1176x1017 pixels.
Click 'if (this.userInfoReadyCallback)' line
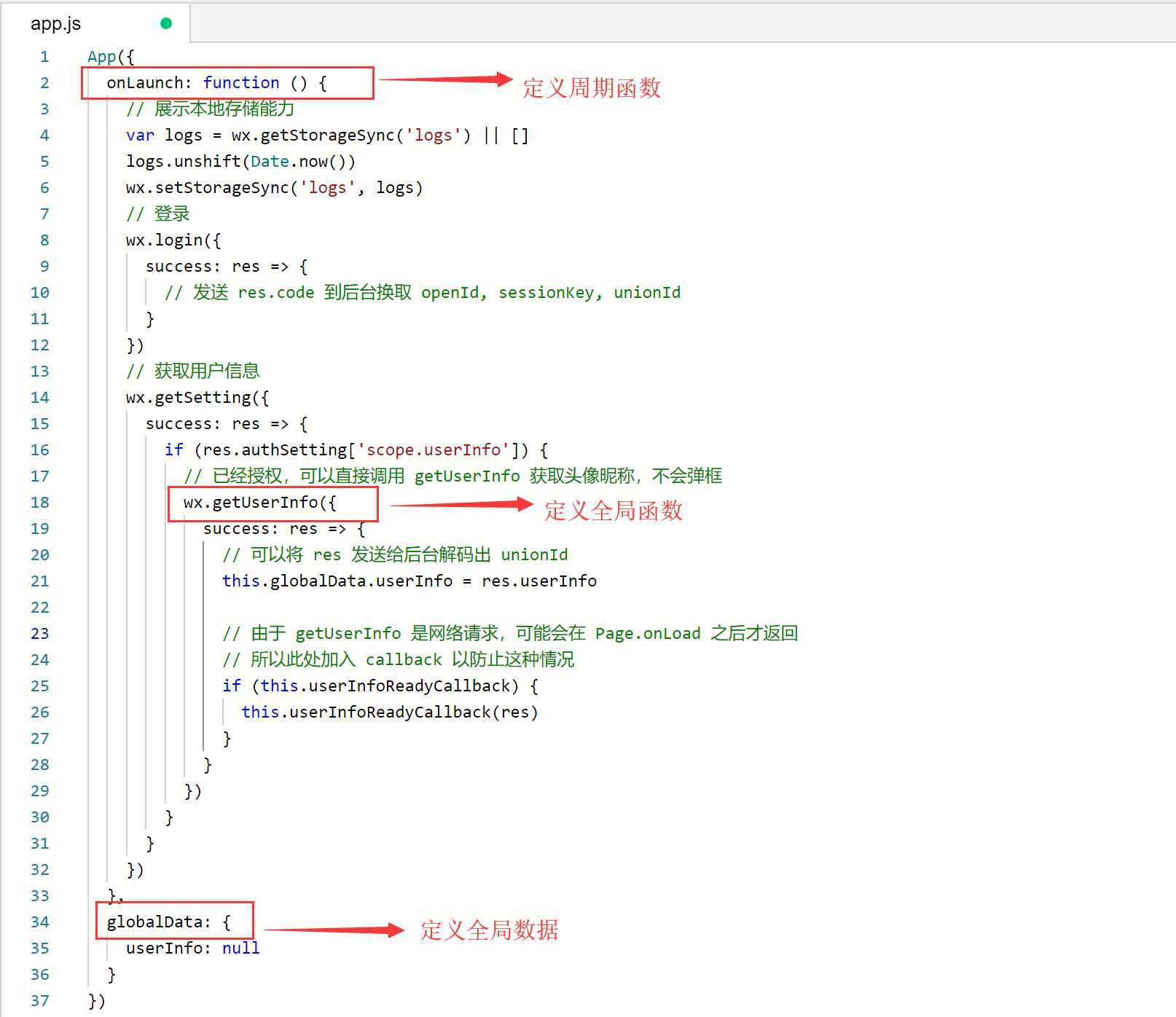[x=380, y=686]
